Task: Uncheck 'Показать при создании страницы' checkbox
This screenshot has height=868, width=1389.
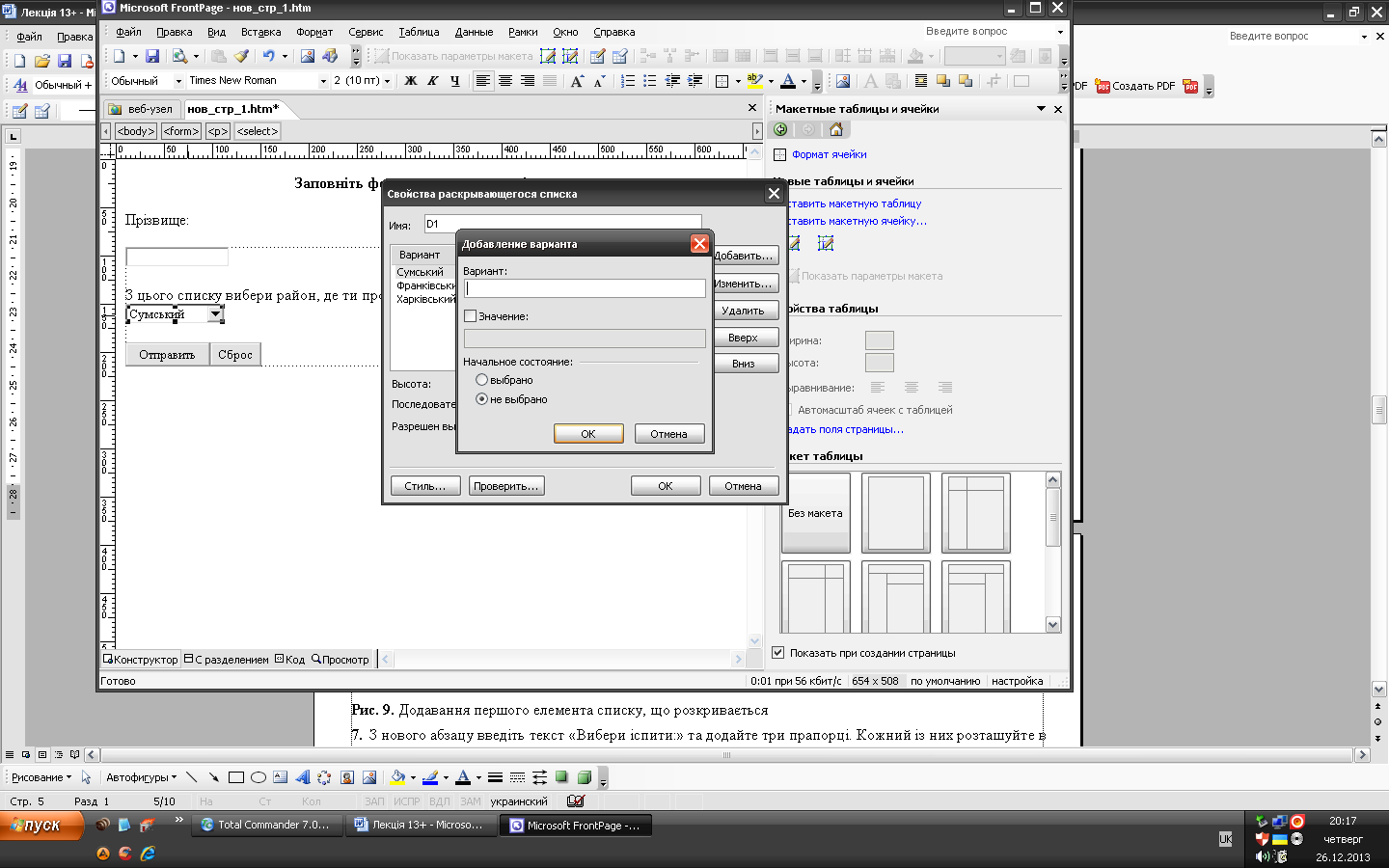Action: pyautogui.click(x=778, y=653)
